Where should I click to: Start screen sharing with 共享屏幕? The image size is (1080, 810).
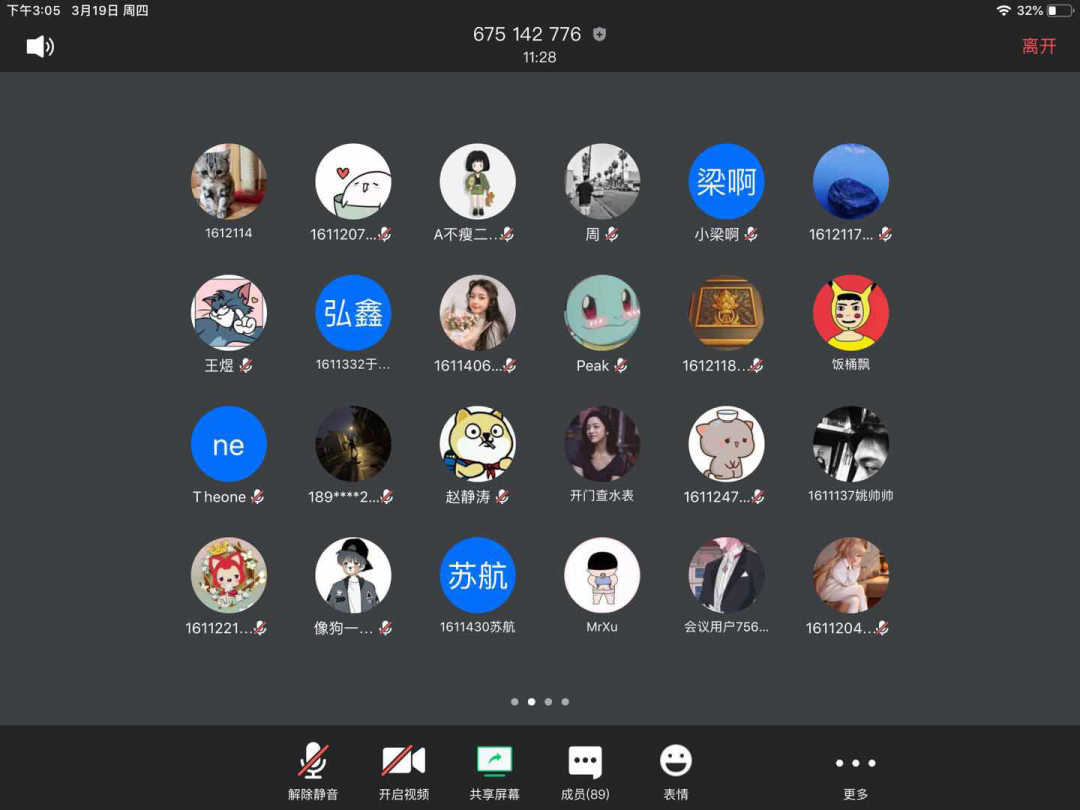point(494,771)
